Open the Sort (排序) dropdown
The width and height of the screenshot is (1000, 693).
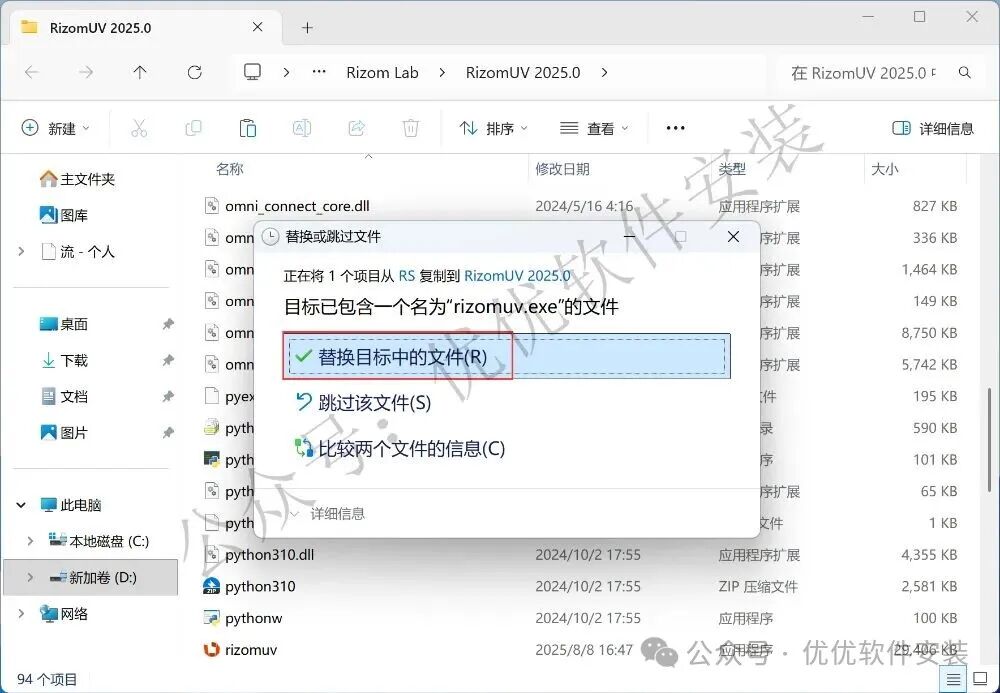(493, 128)
